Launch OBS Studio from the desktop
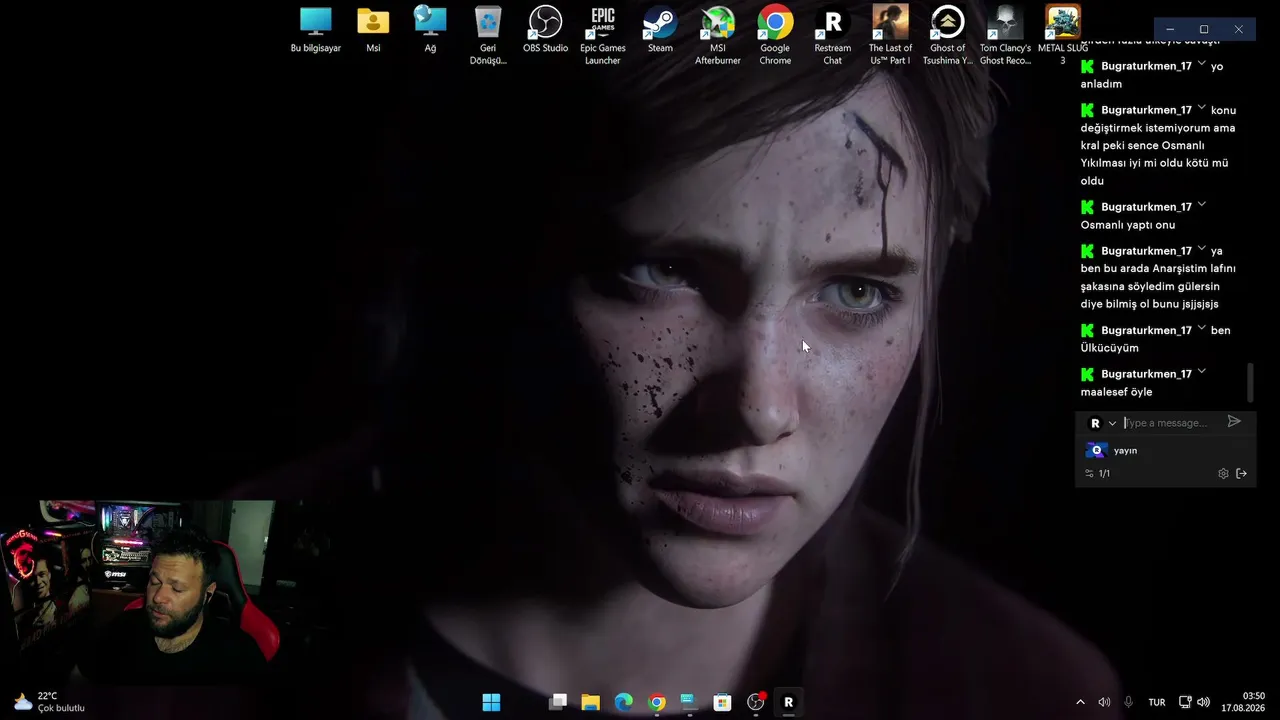The height and width of the screenshot is (720, 1280). pyautogui.click(x=545, y=30)
